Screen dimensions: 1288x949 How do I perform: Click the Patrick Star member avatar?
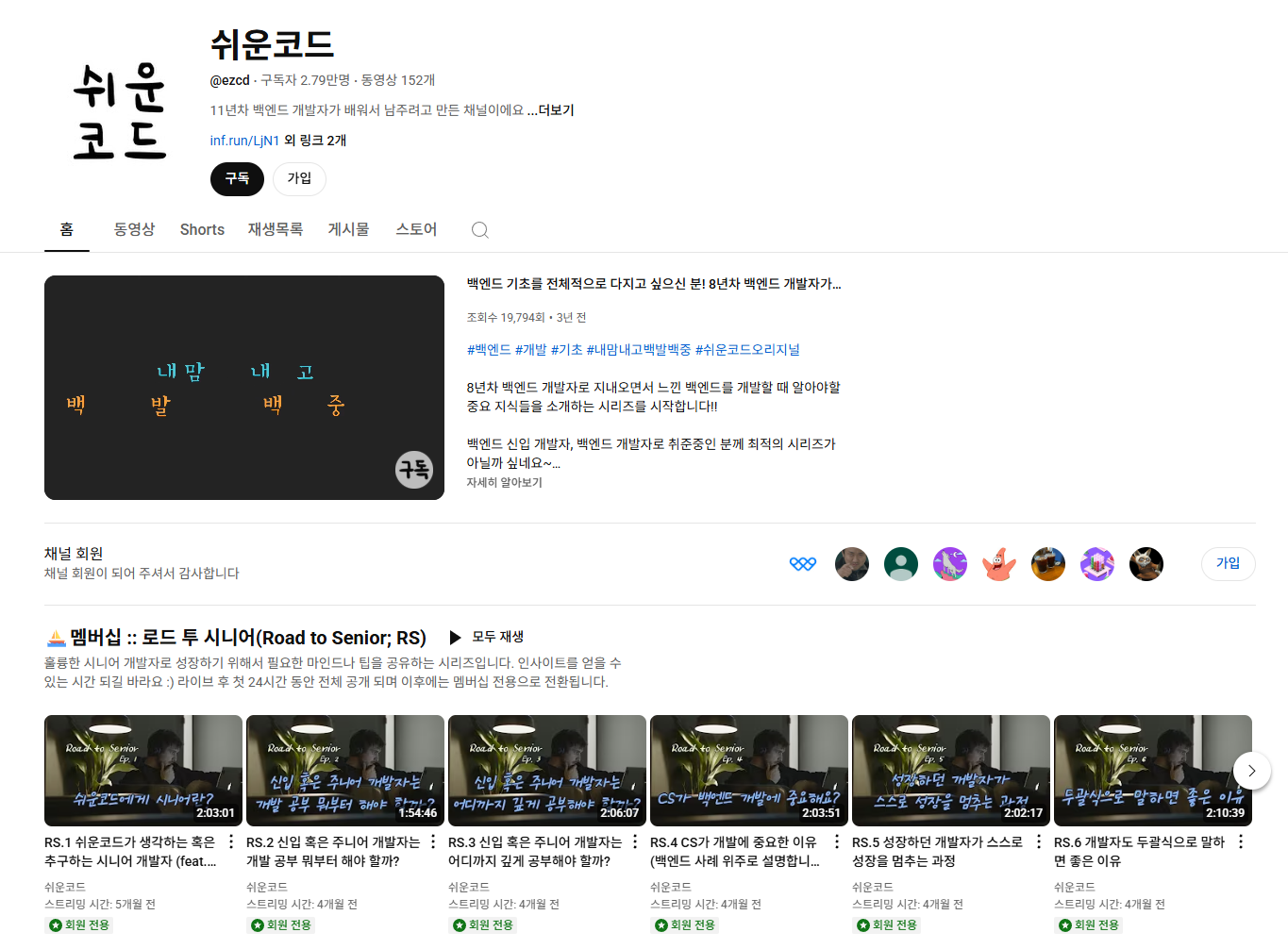(x=999, y=564)
